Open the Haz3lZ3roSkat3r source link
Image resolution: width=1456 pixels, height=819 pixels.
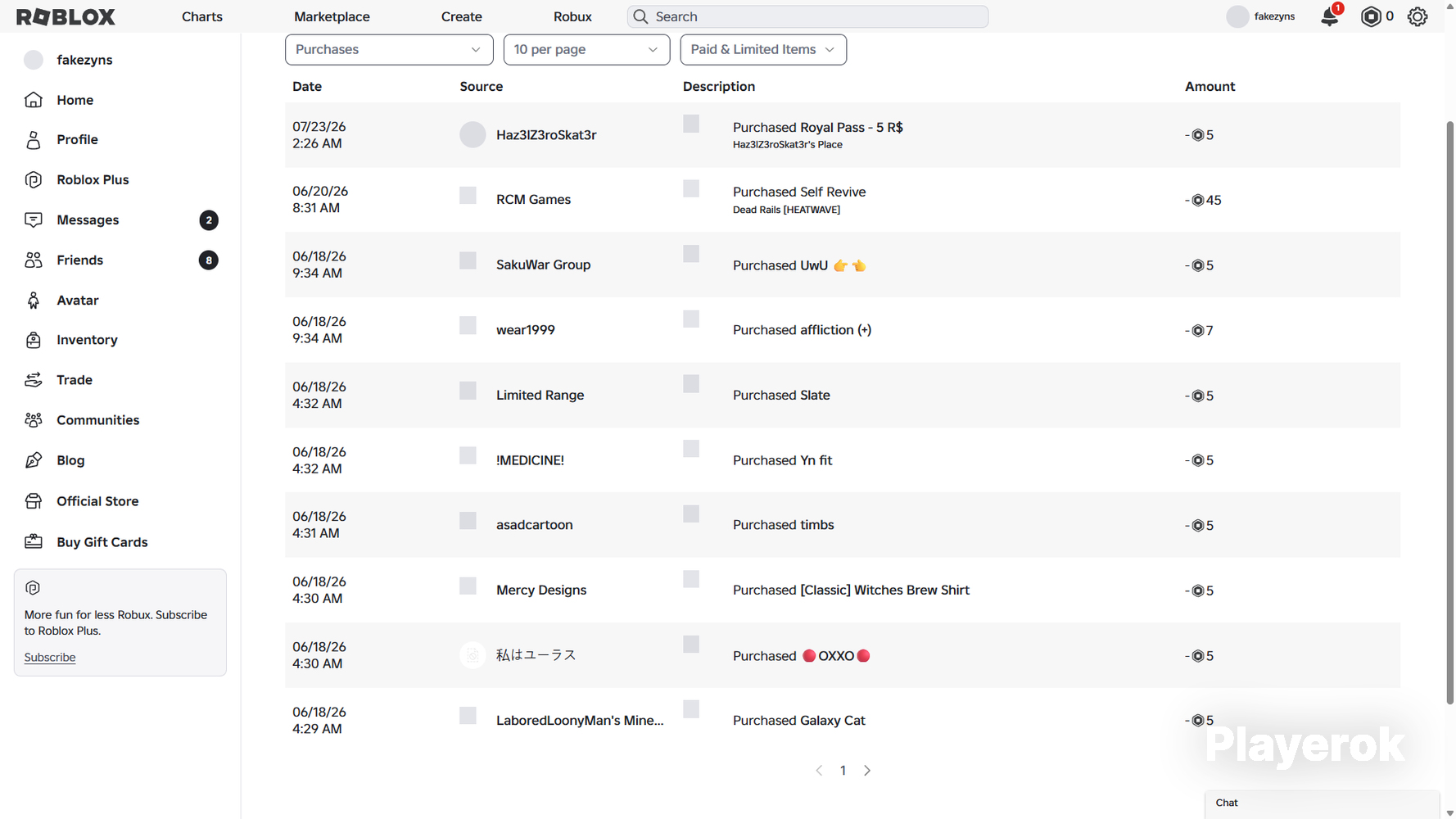tap(546, 135)
